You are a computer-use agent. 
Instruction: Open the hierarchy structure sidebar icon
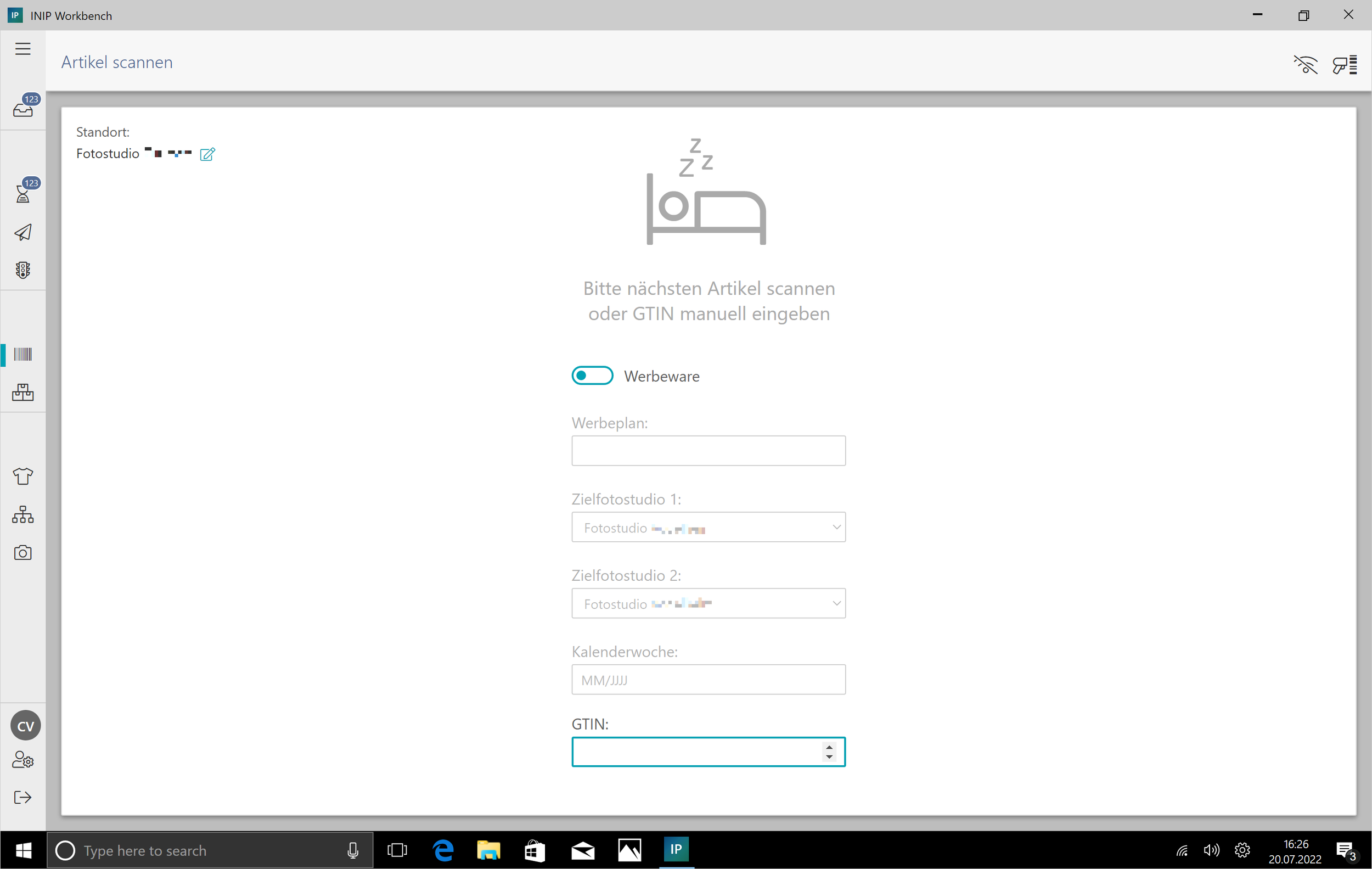pos(24,514)
